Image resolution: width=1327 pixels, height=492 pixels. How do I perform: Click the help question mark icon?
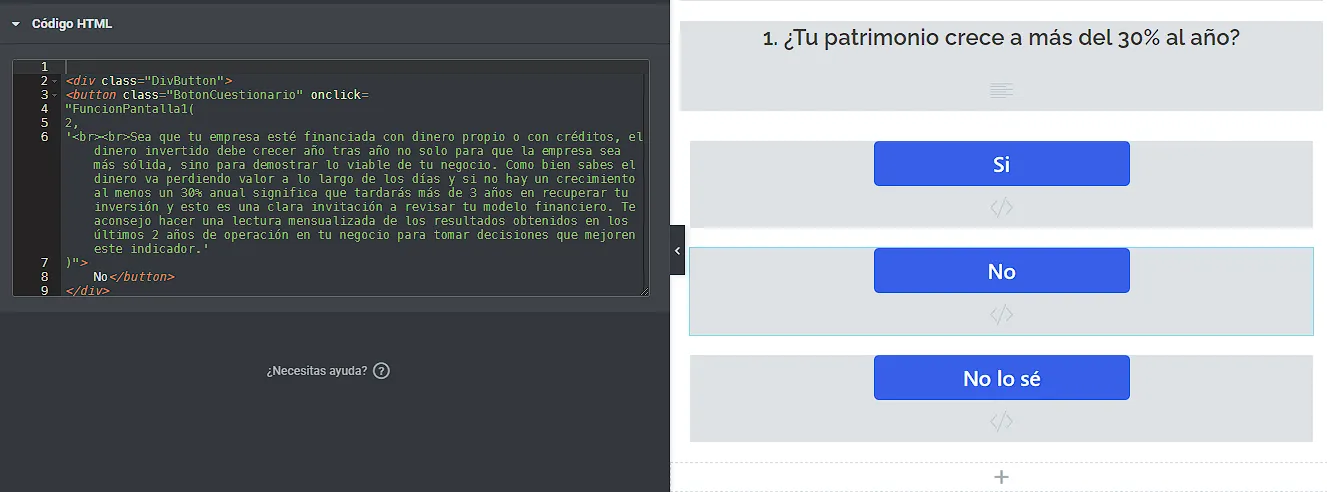click(381, 371)
